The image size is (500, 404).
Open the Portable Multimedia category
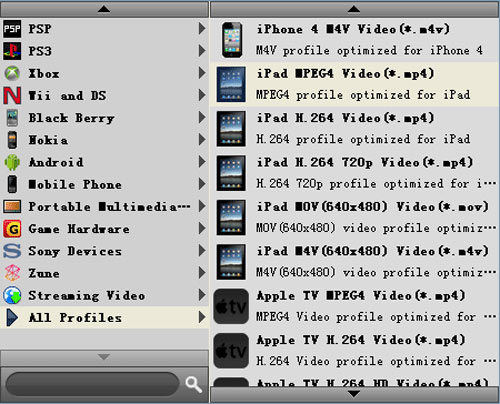tap(104, 207)
